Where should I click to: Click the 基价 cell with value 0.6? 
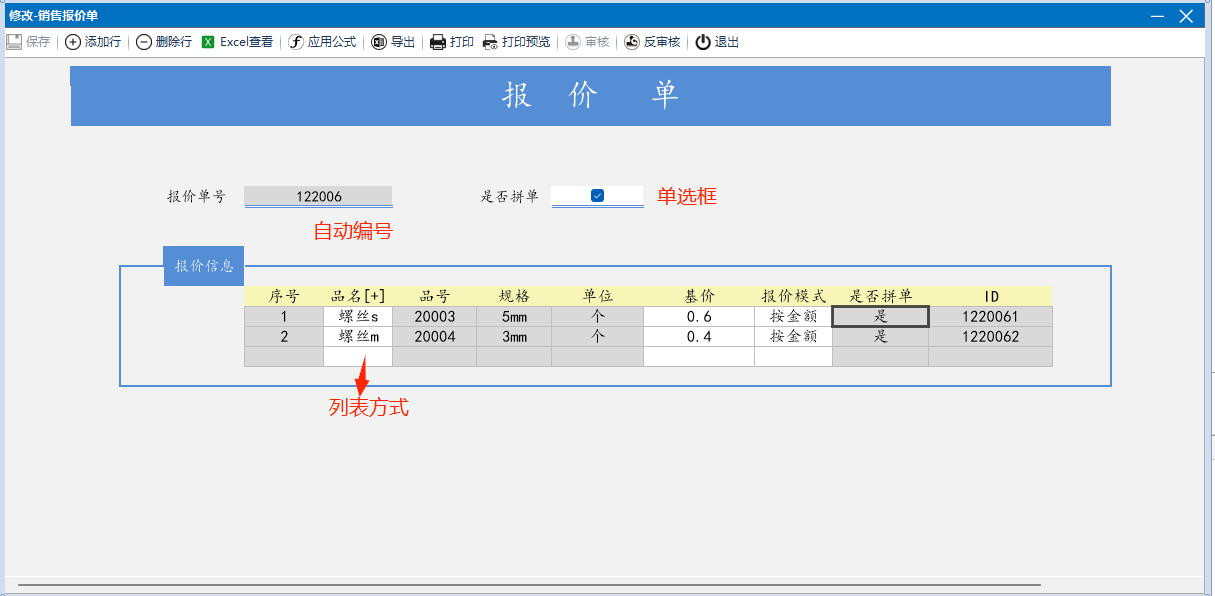click(x=699, y=317)
